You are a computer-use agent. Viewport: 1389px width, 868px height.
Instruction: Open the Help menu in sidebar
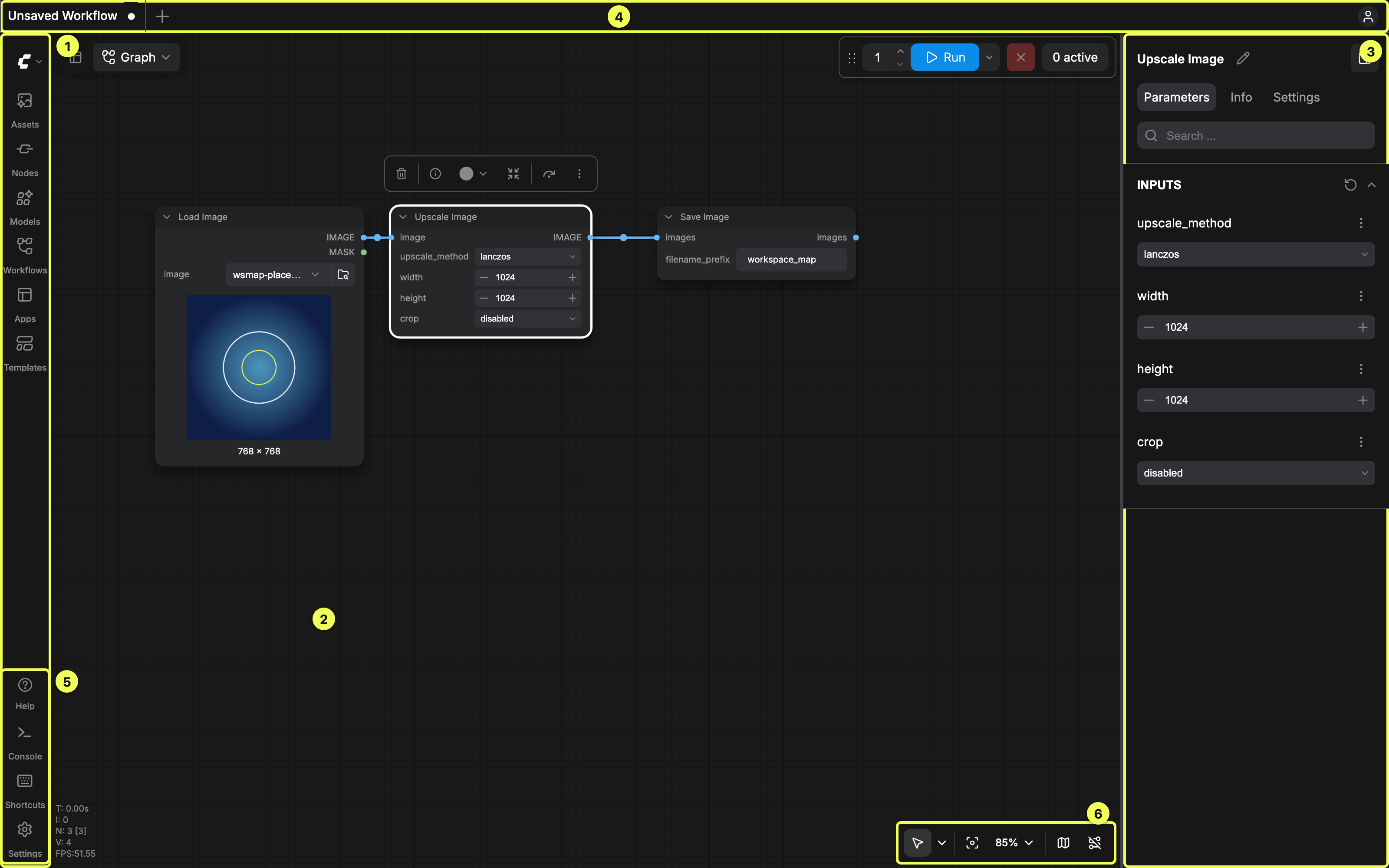(25, 694)
